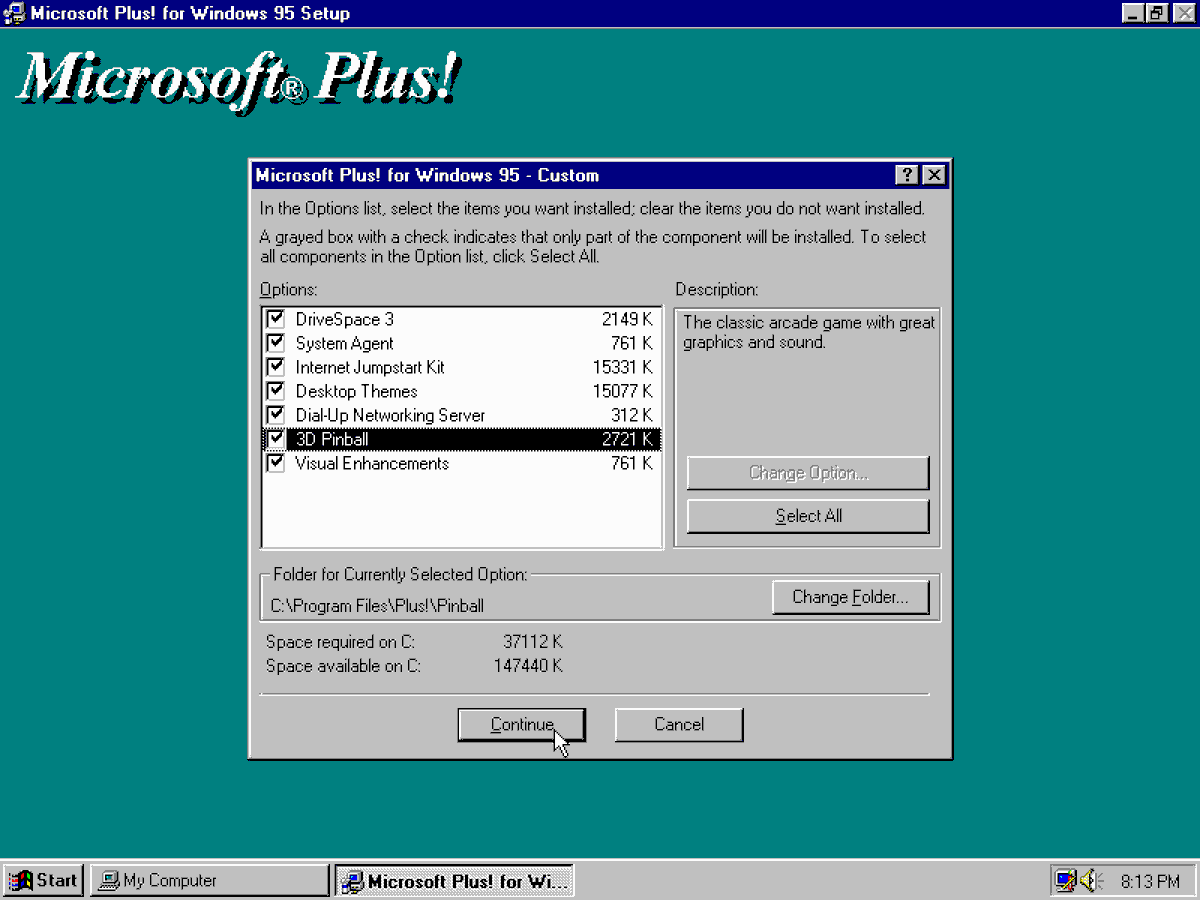This screenshot has width=1200, height=900.
Task: Select the 3D Pinball row label
Action: (333, 440)
